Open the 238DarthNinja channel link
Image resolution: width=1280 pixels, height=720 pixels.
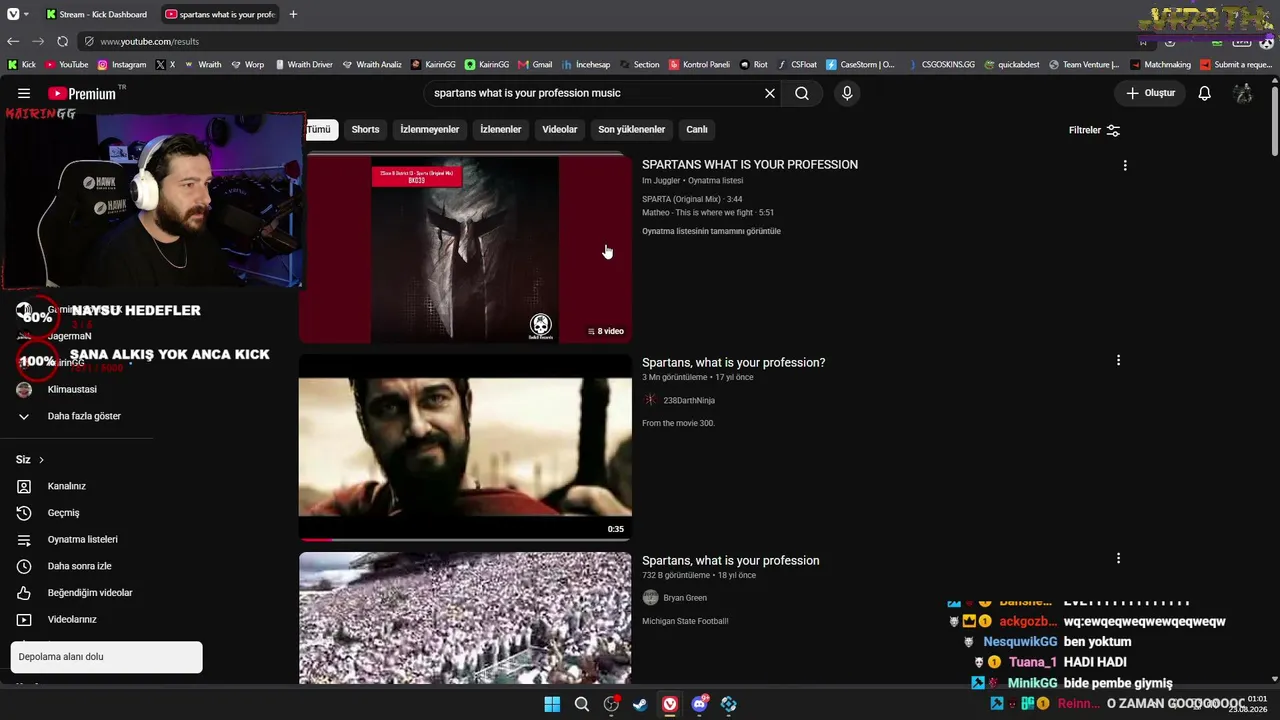(x=689, y=400)
